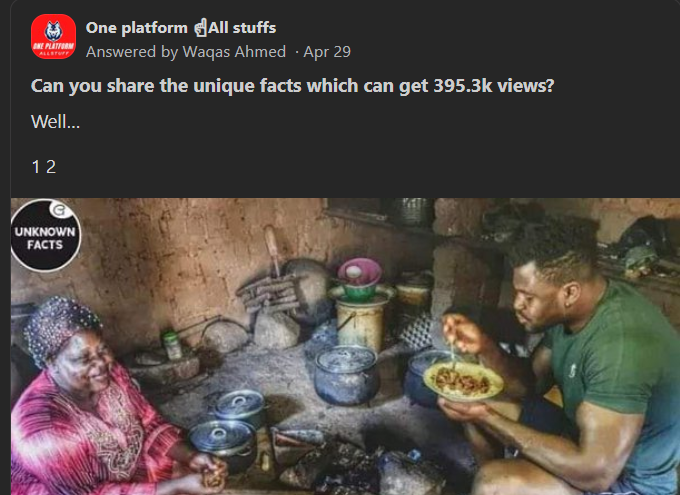The height and width of the screenshot is (495, 680).
Task: Open the Apr 29 timestamp link
Action: point(327,52)
